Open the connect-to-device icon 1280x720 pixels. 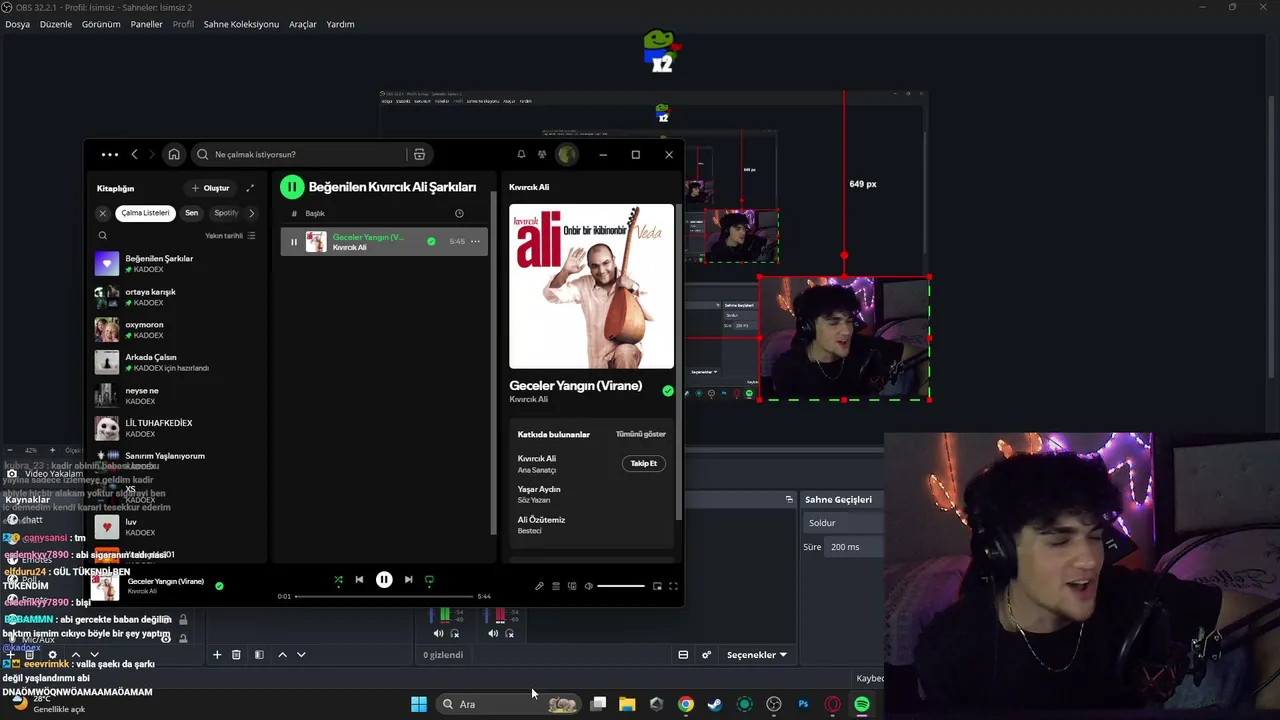pos(572,586)
